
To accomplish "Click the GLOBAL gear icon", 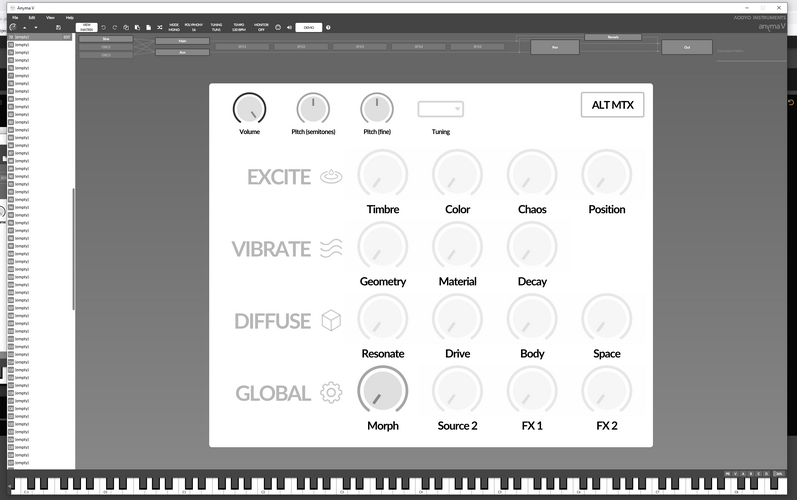I will (331, 393).
